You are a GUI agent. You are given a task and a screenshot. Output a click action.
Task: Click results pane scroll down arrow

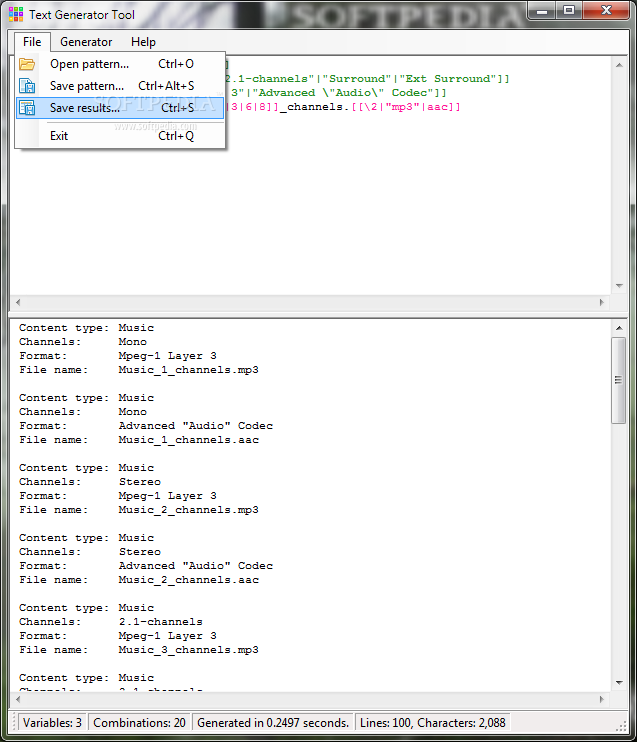619,682
